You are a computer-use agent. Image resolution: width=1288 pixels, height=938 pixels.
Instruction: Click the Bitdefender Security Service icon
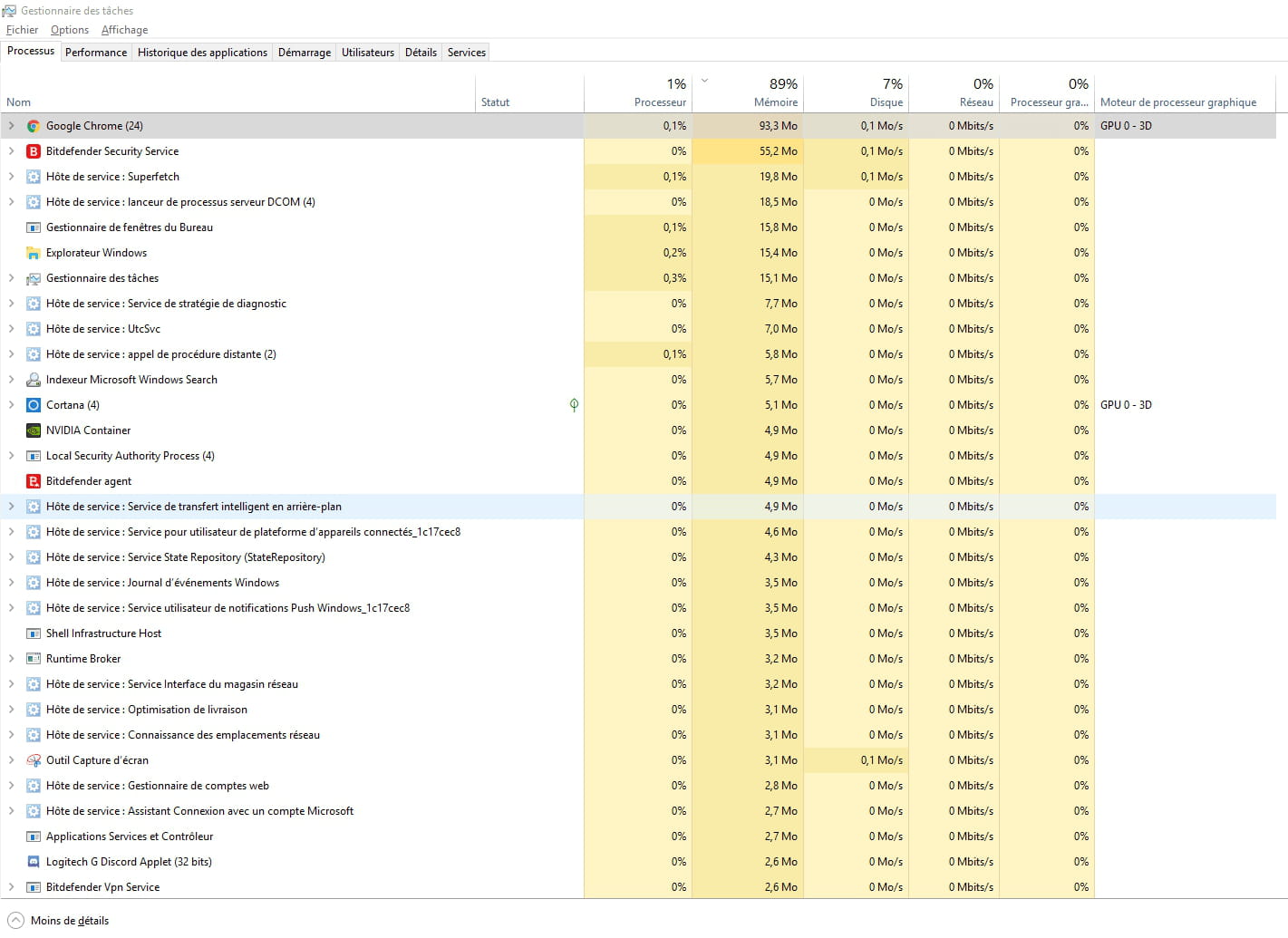point(34,151)
